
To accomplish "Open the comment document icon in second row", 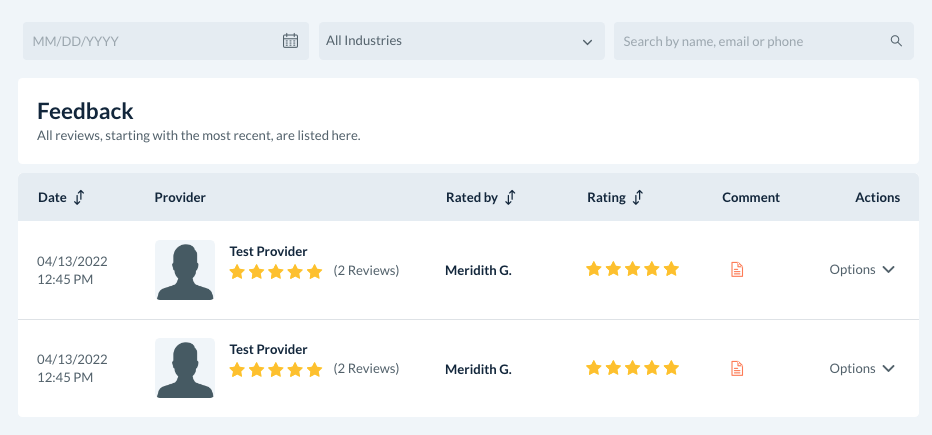I will pyautogui.click(x=737, y=368).
